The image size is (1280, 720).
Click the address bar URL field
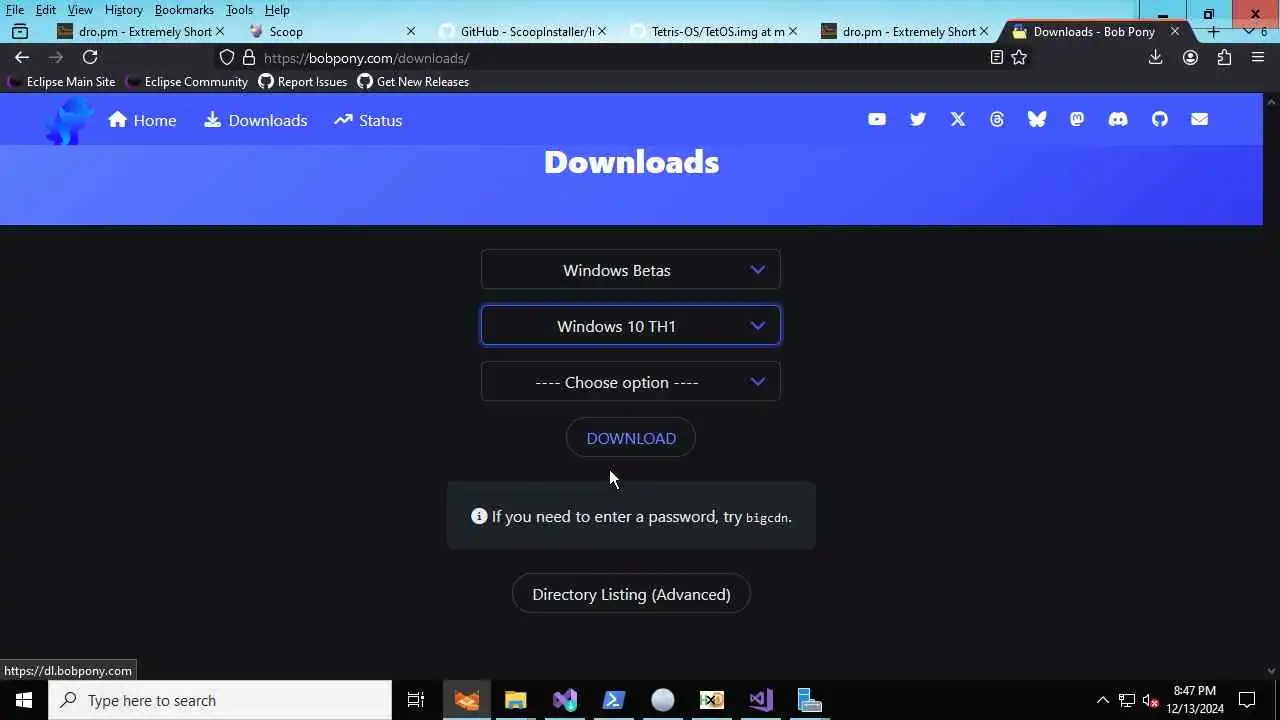tap(620, 58)
